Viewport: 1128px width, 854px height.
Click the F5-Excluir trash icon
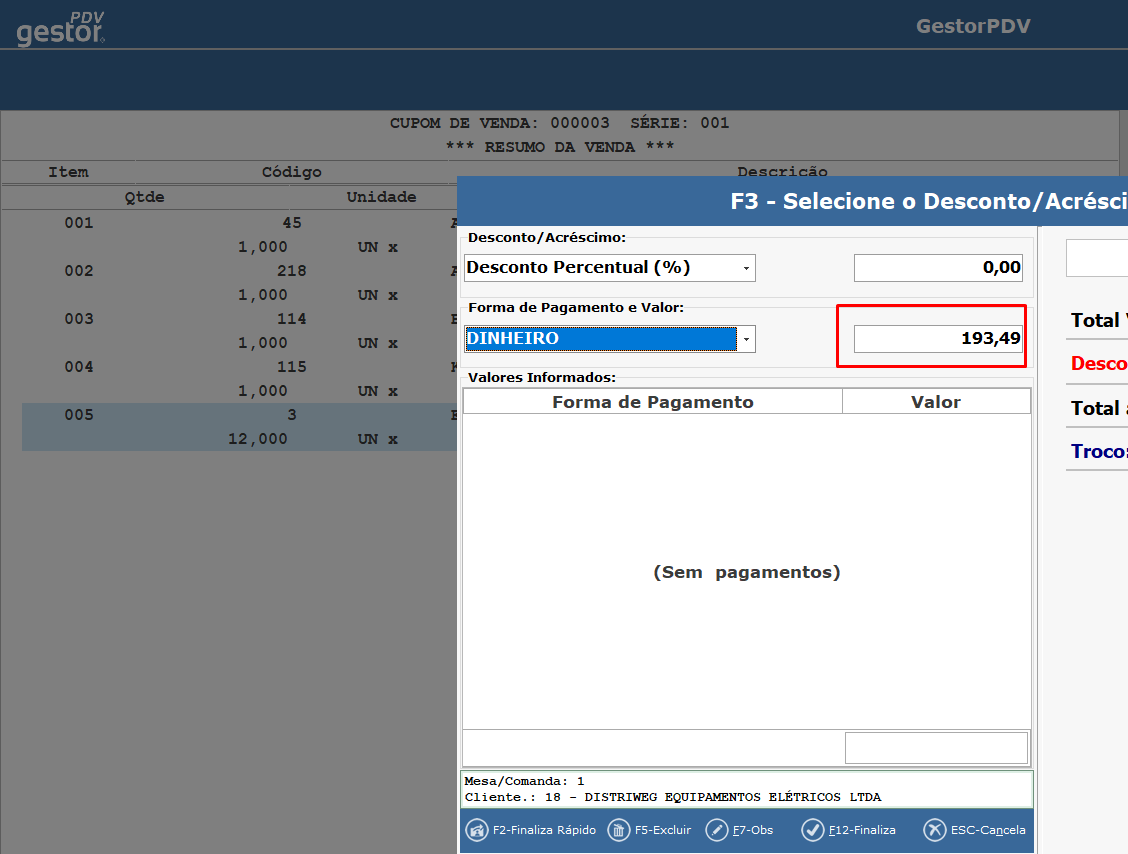point(619,830)
